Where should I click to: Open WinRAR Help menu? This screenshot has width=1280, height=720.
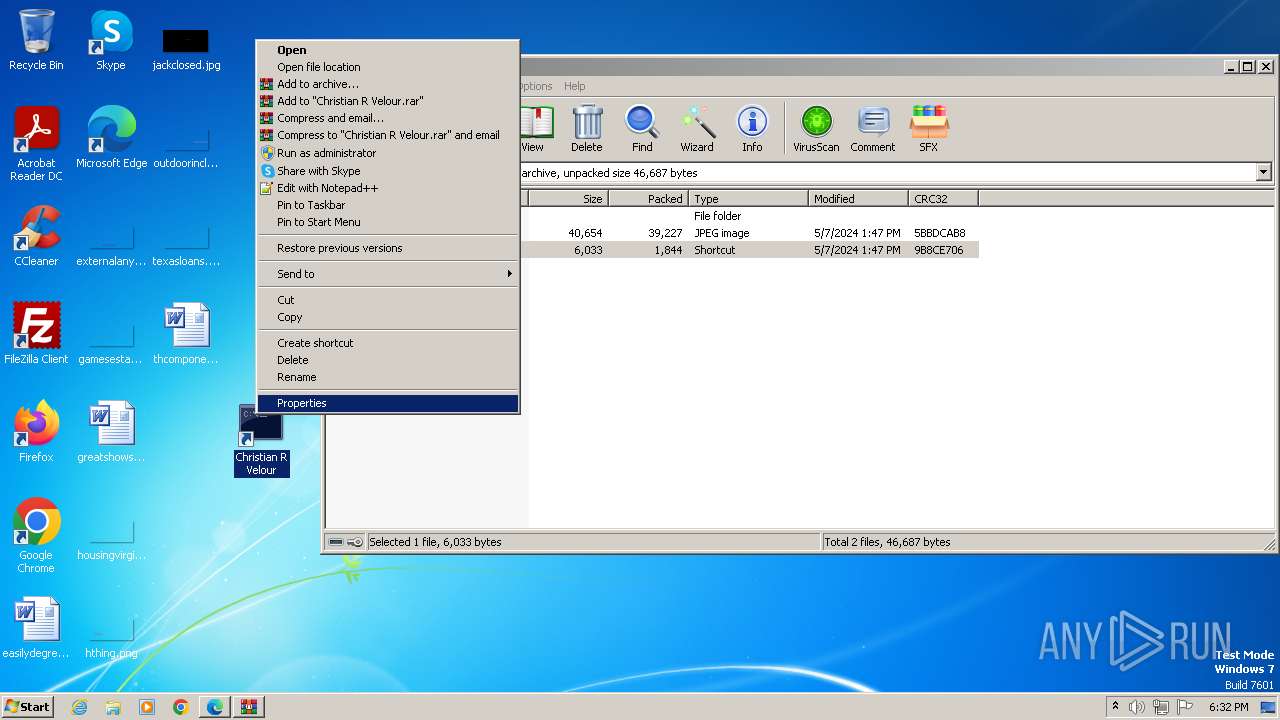575,86
